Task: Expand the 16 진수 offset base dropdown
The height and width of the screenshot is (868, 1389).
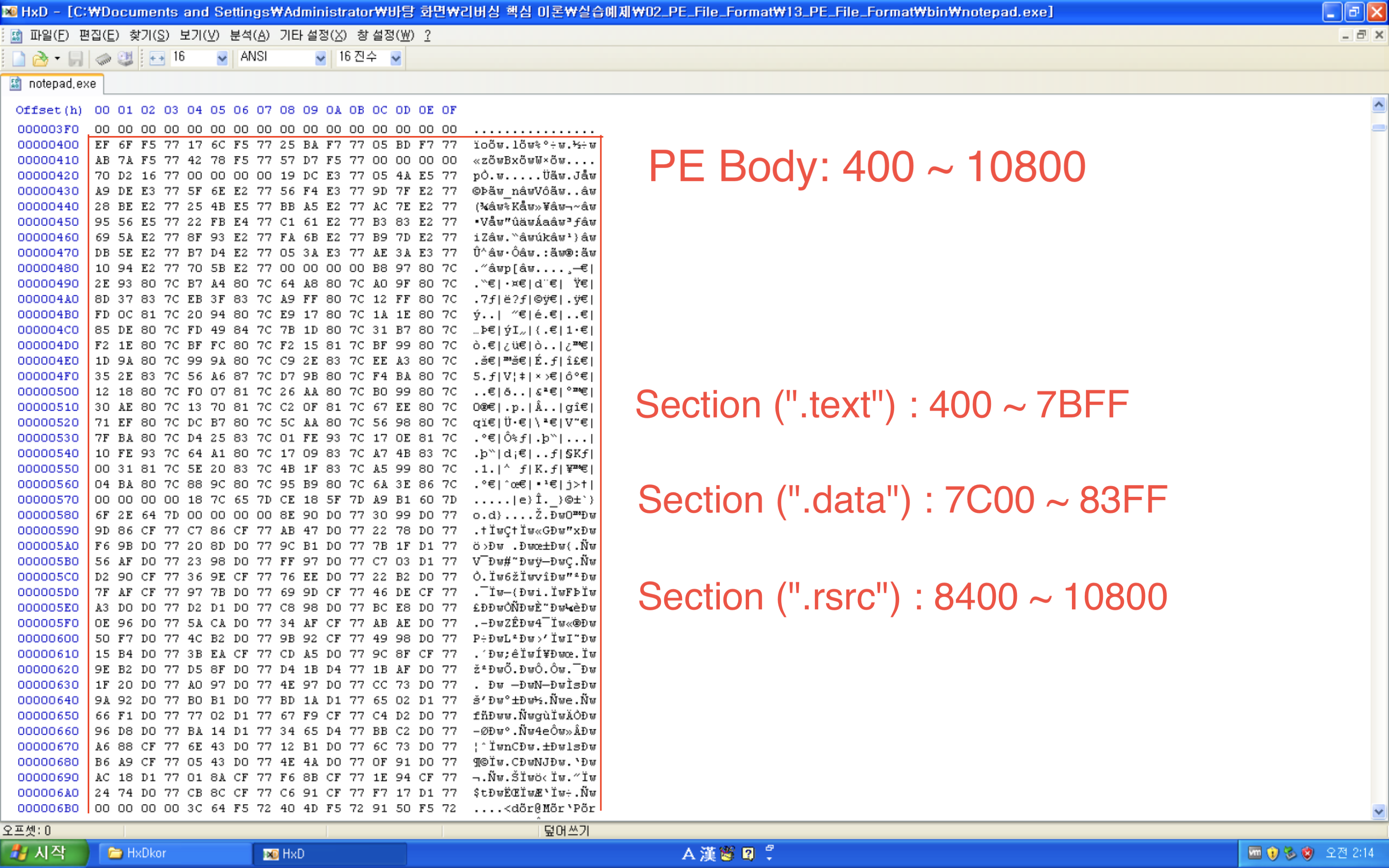Action: 396,58
